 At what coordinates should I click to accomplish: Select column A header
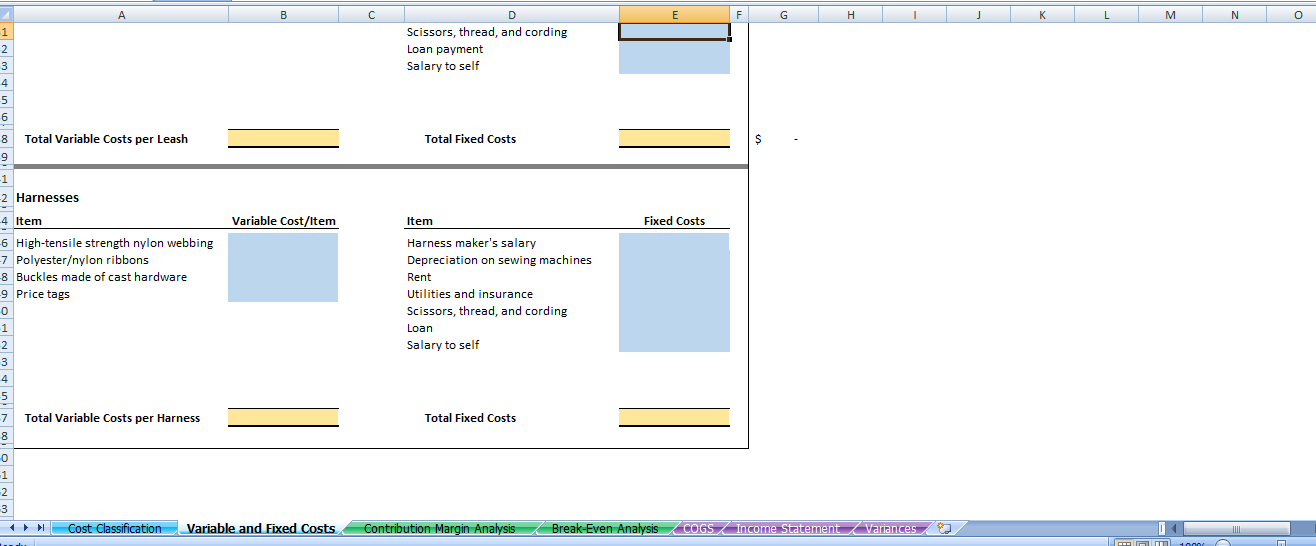point(121,15)
